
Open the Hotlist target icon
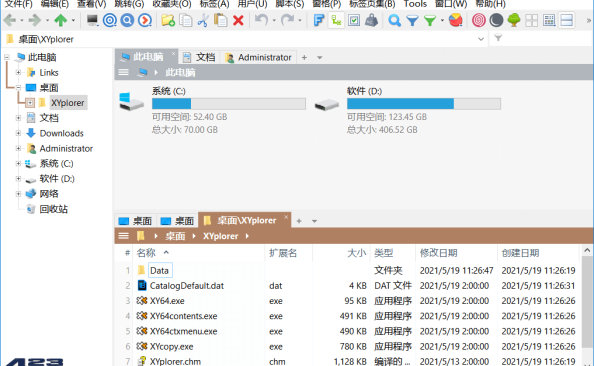point(110,20)
